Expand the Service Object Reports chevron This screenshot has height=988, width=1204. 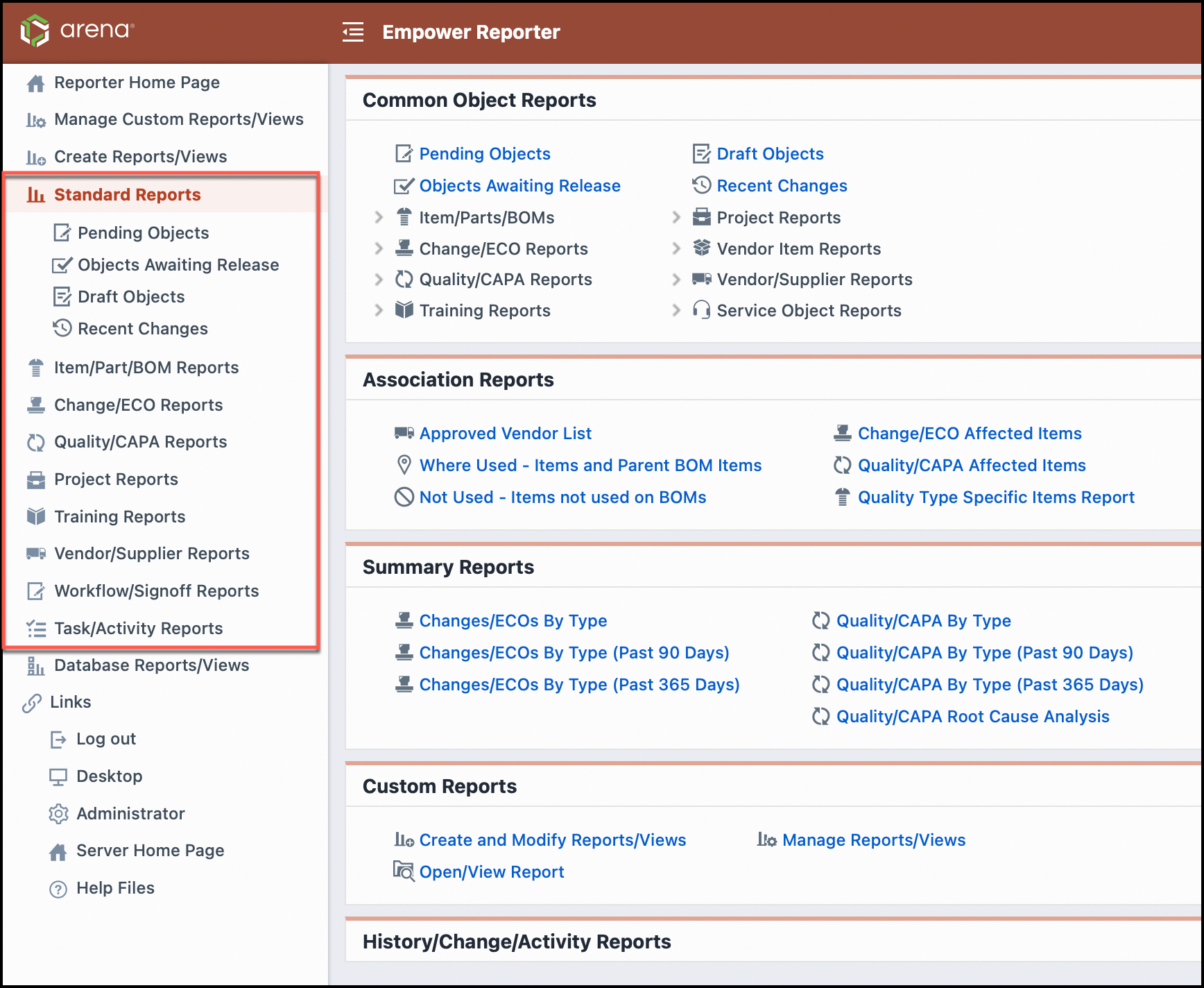click(676, 311)
